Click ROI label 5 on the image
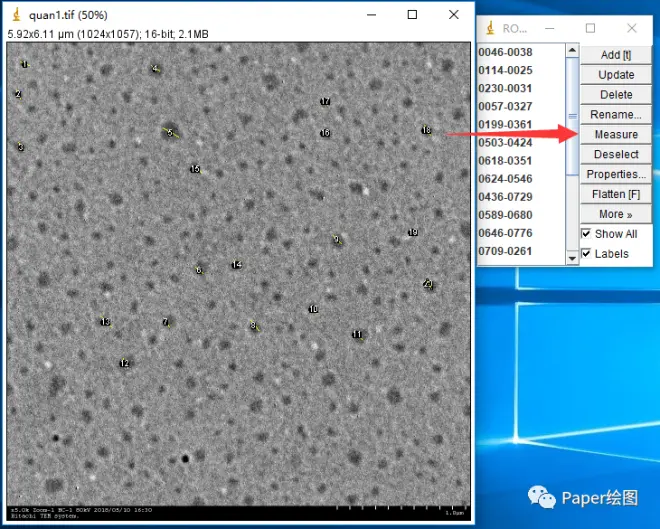Screen dimensions: 660x529 170,133
